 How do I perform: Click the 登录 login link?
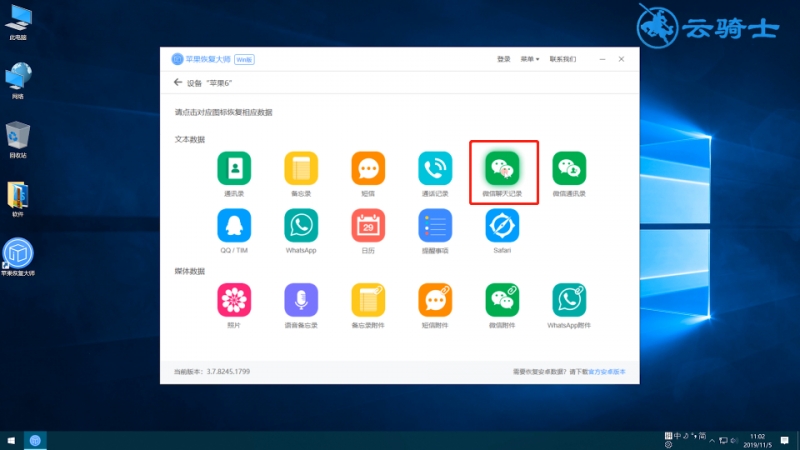(x=504, y=59)
